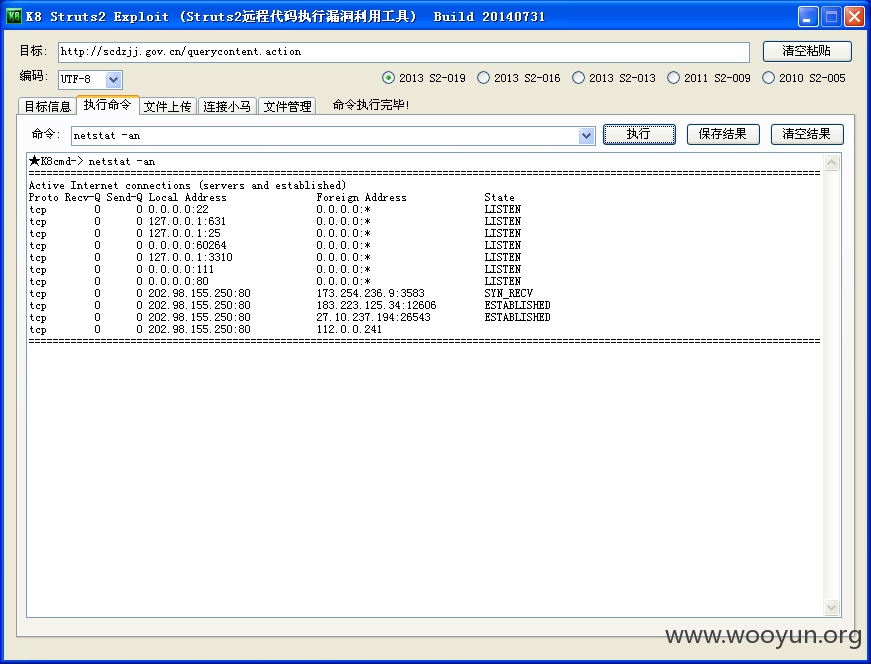Click the 'Active Internet connections' output line
Viewport: 871px width, 664px height.
187,185
